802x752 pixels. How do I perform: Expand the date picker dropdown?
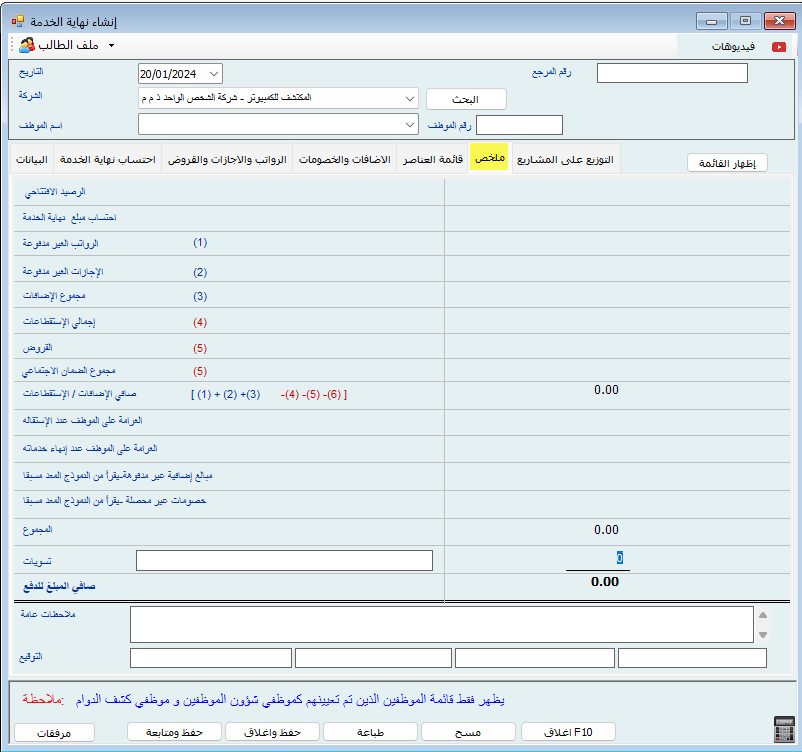click(x=215, y=73)
